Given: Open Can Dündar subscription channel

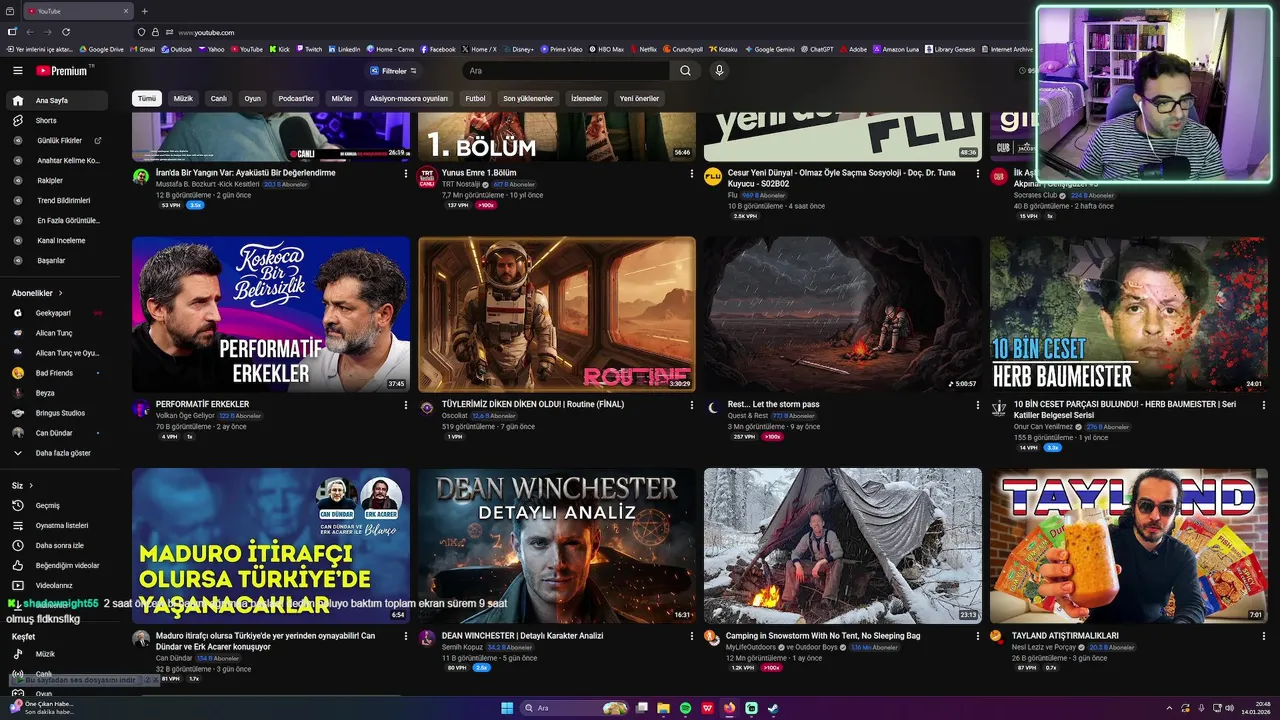Looking at the screenshot, I should (56, 433).
